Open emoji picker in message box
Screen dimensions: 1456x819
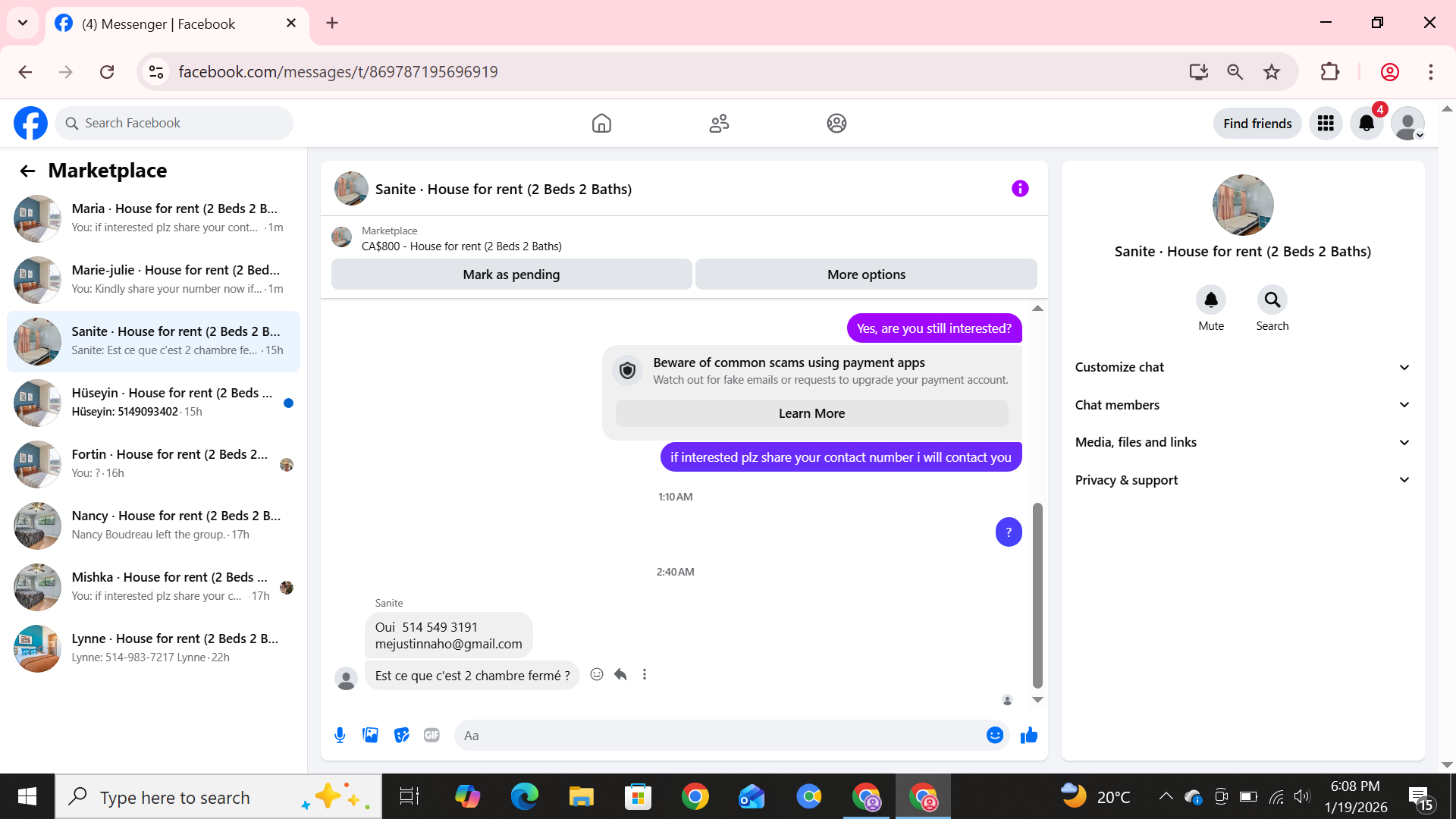click(994, 735)
